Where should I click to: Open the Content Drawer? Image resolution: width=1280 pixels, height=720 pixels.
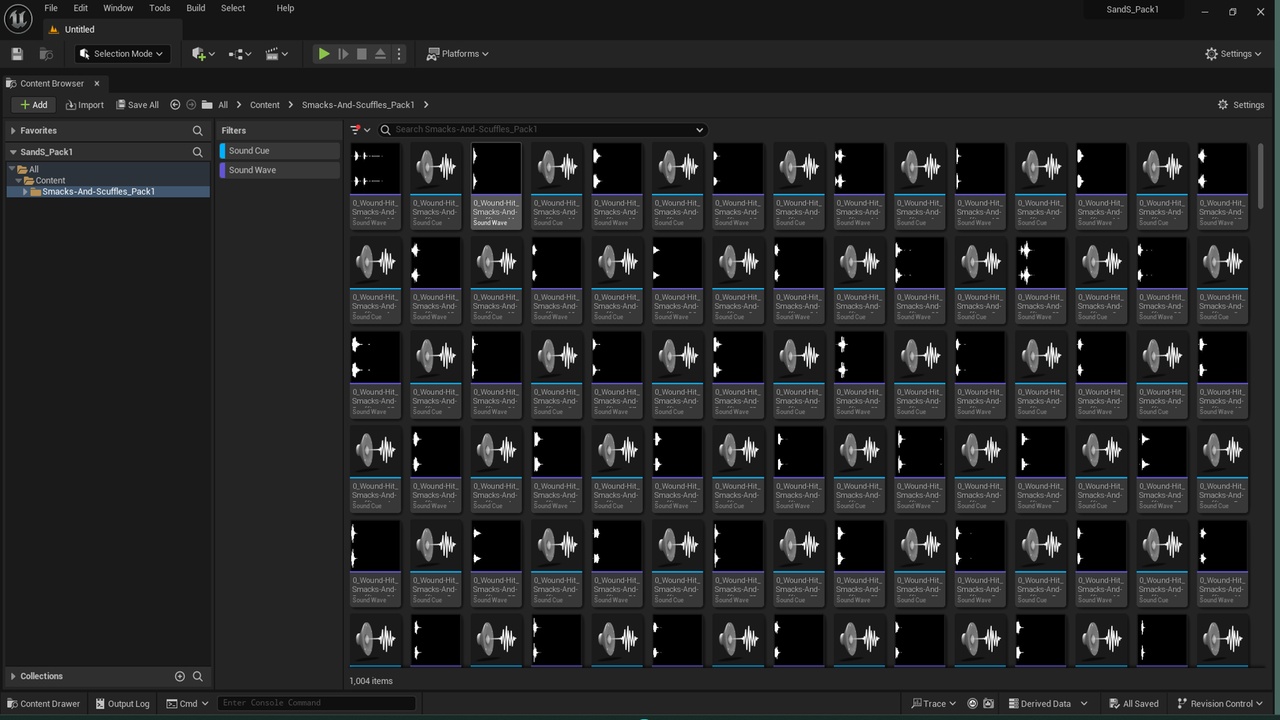43,704
